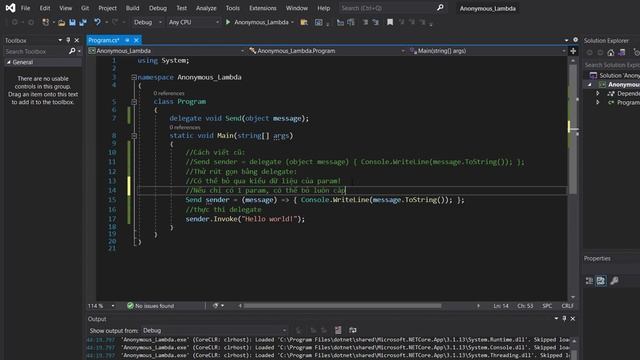Click the No issues found indicator
Screen dimensions: 640x360
tap(150, 306)
